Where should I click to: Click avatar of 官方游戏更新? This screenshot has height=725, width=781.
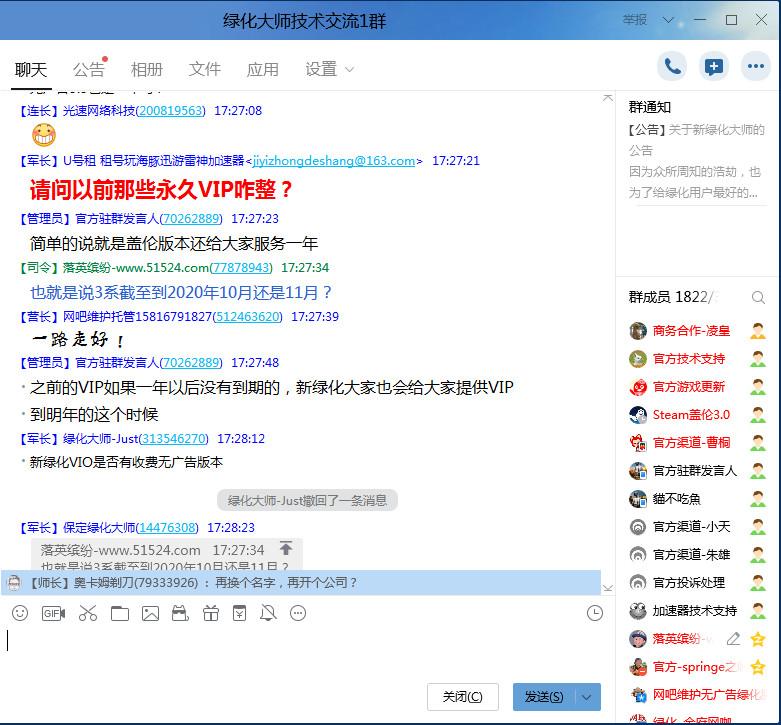click(x=638, y=387)
